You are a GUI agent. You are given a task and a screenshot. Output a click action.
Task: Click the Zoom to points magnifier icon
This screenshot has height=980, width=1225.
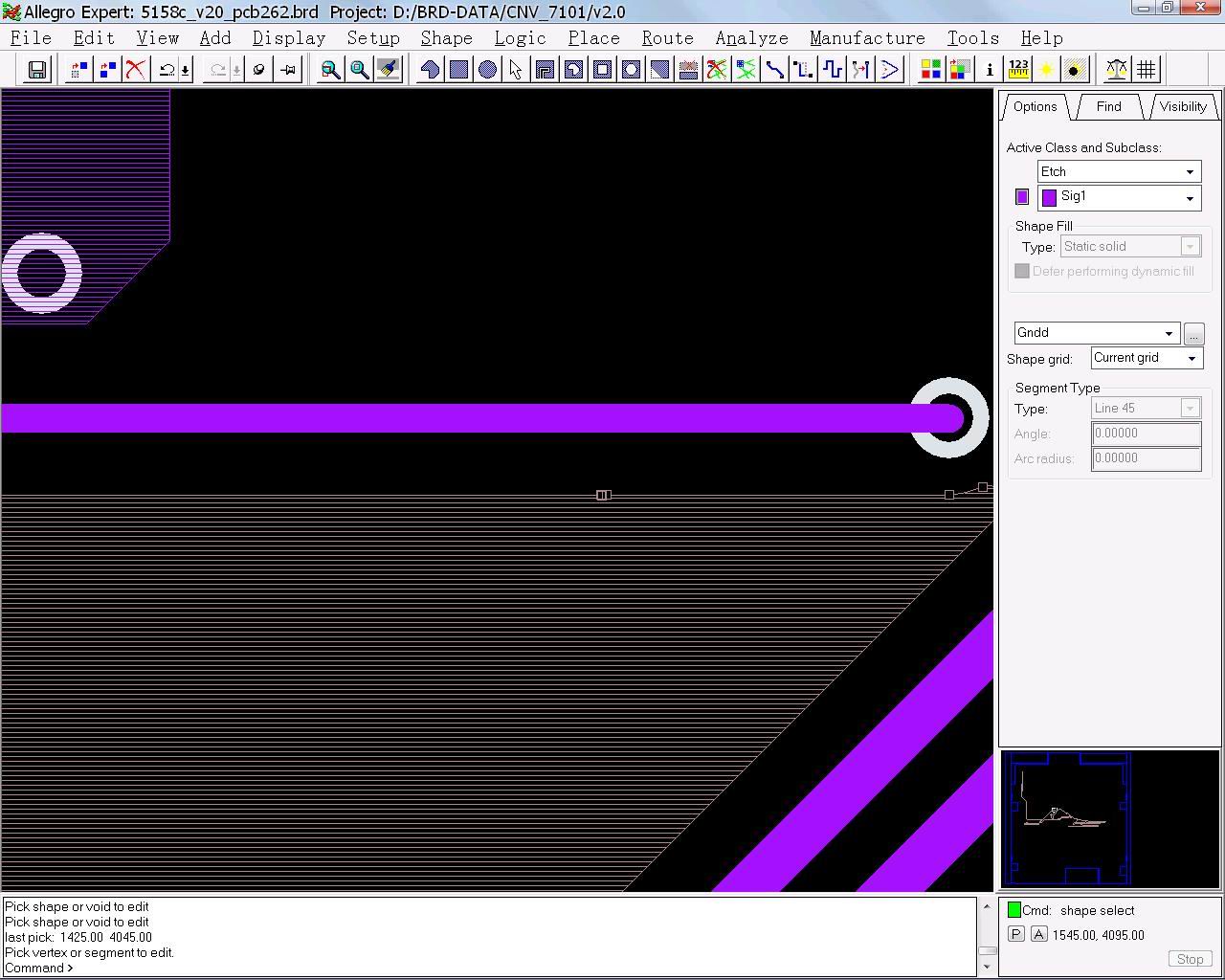(330, 70)
